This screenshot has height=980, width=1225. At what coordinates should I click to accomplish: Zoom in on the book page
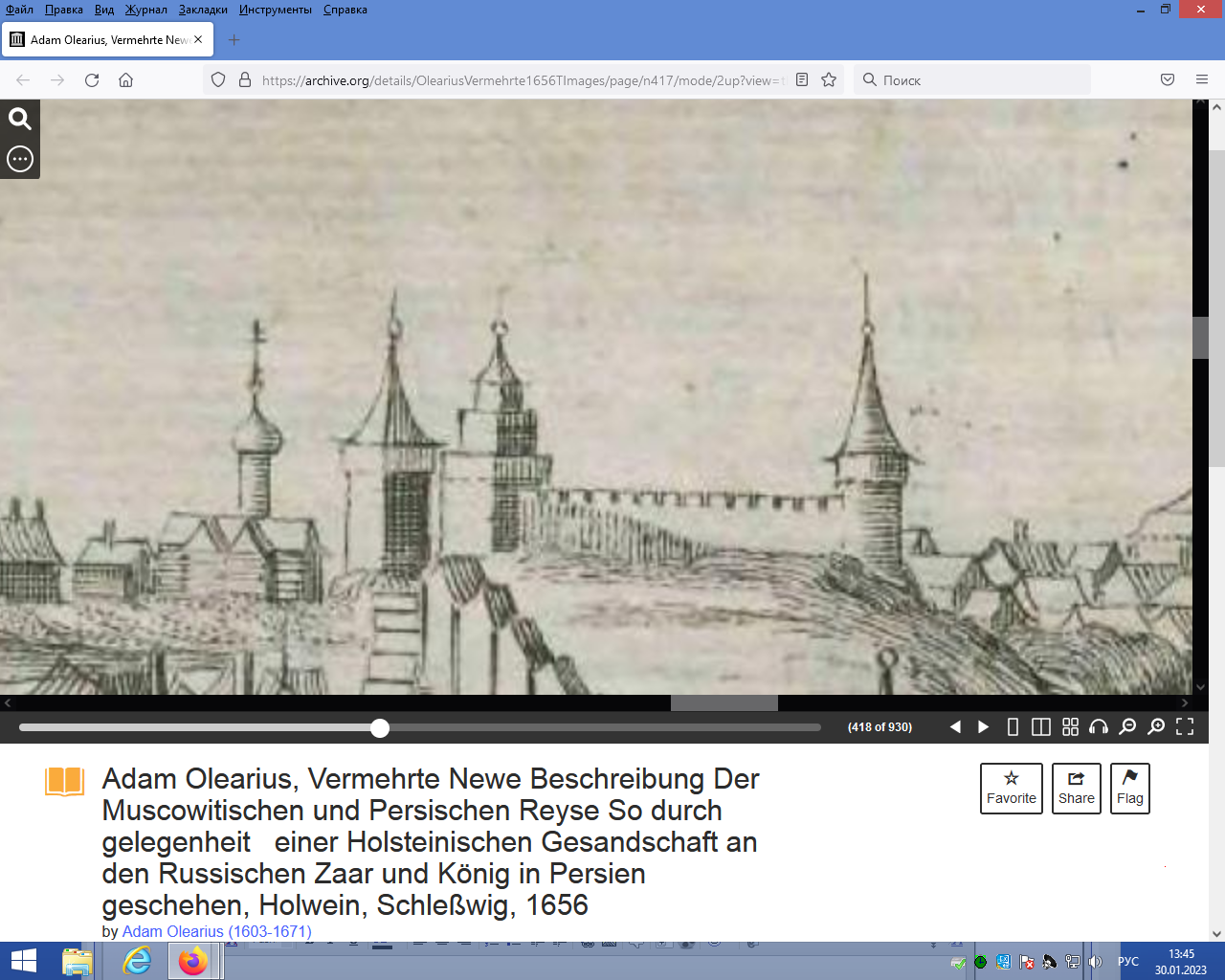(1156, 727)
